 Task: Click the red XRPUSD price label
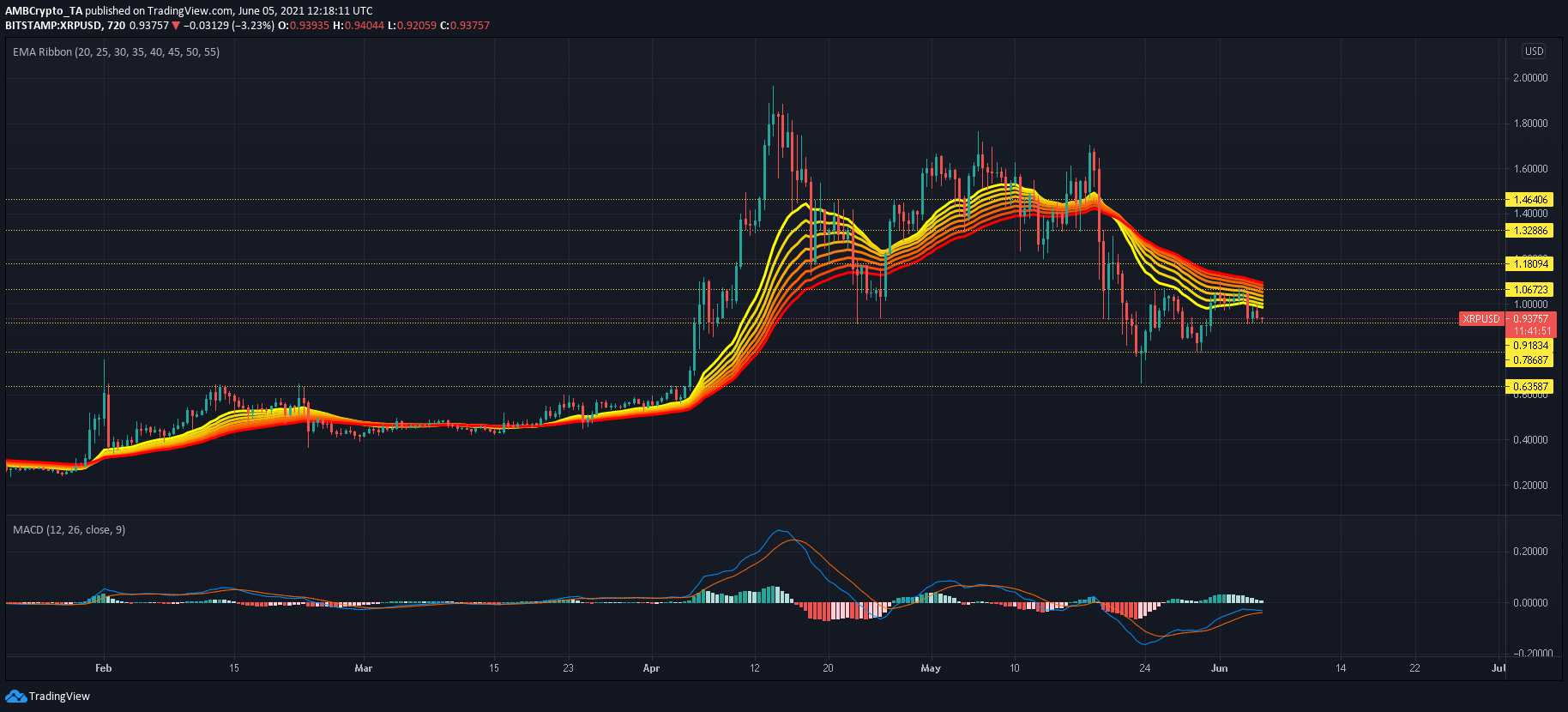coord(1481,318)
